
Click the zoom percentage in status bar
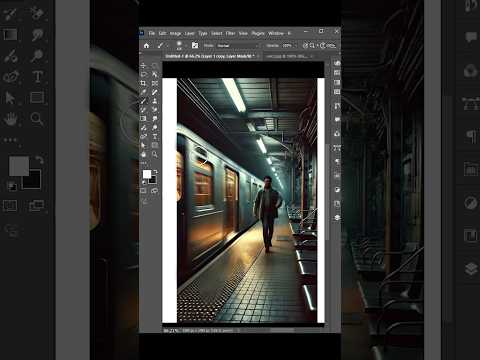tap(171, 331)
